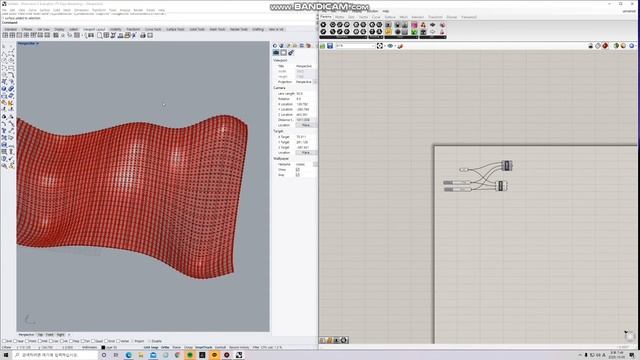Click the first Grasshopper canvas widget icon bottom-left

pyautogui.click(x=322, y=340)
